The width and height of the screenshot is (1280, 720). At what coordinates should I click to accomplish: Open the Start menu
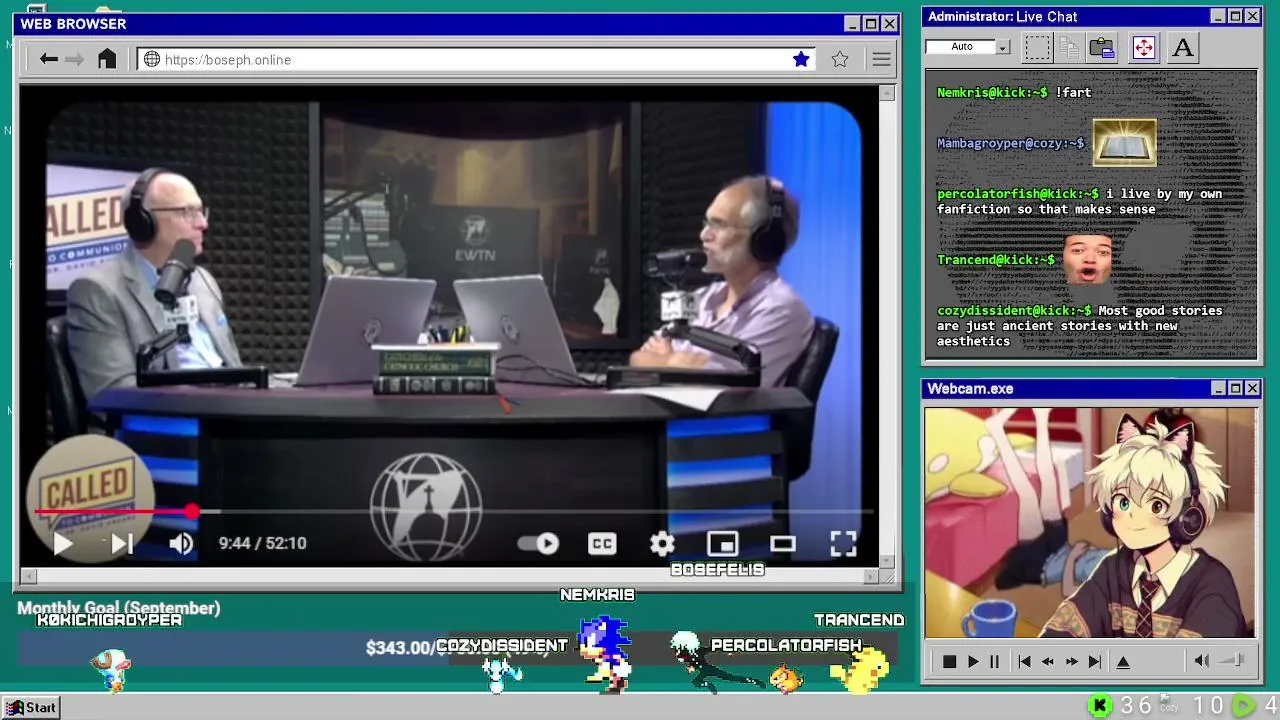pos(30,707)
